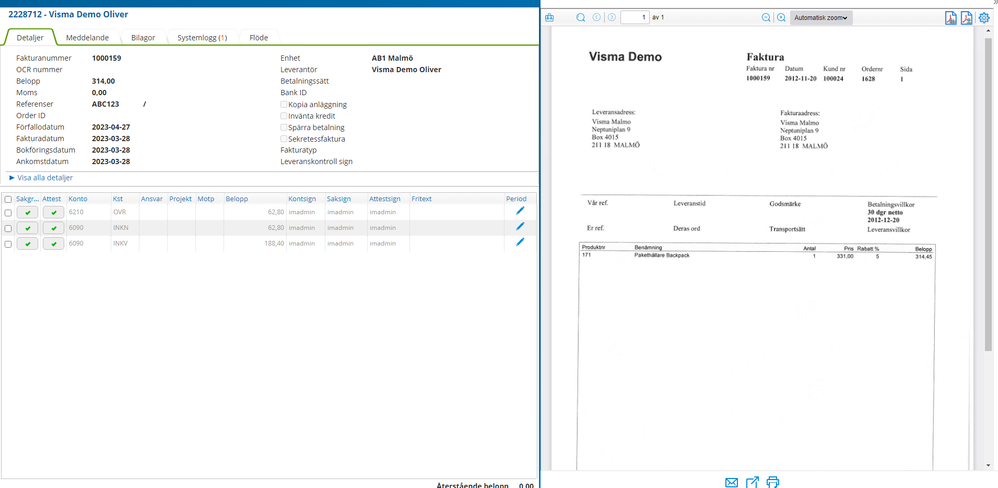Click the Belopp value 314,00
Screen dimensions: 998x488
[x=103, y=81]
